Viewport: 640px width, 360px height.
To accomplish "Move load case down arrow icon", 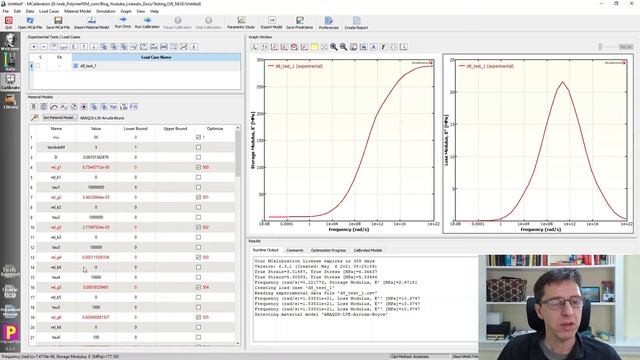I will (94, 47).
